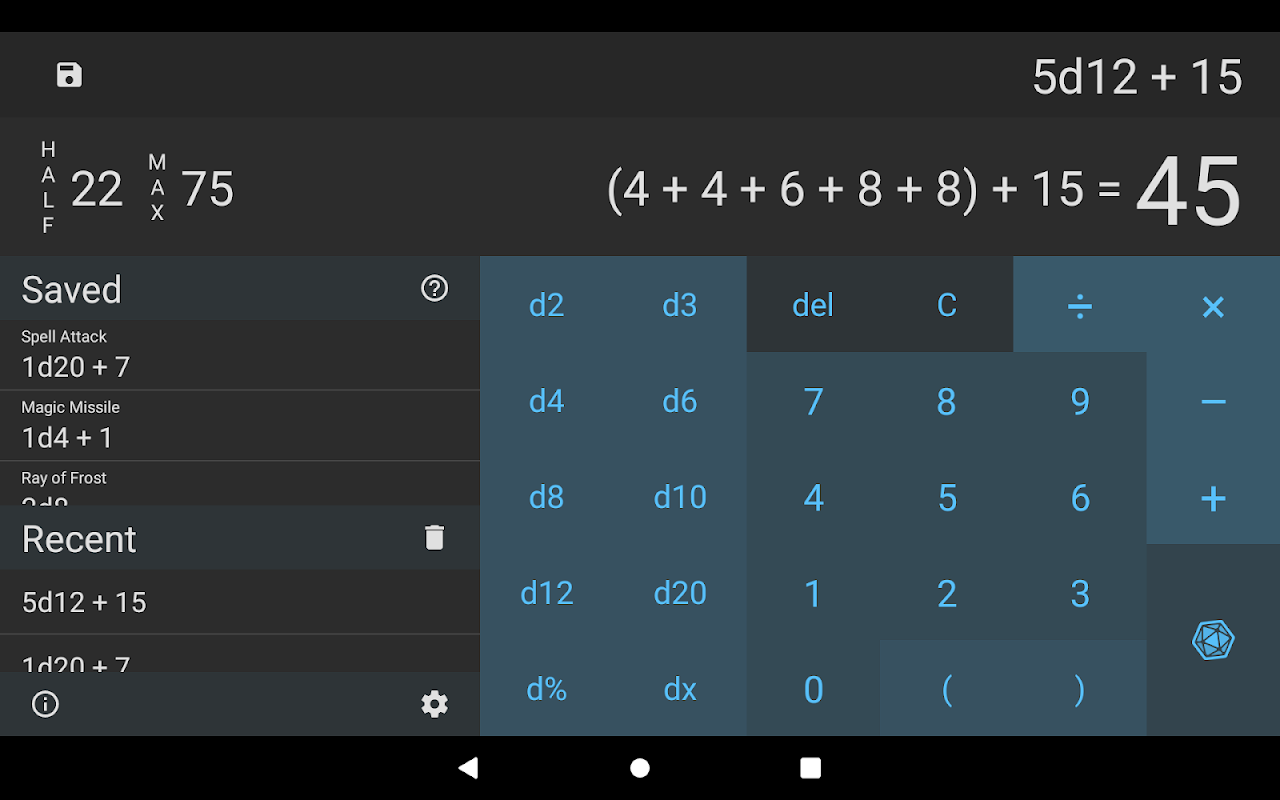Insert an opening parenthesis
This screenshot has width=1280, height=800.
tap(947, 689)
